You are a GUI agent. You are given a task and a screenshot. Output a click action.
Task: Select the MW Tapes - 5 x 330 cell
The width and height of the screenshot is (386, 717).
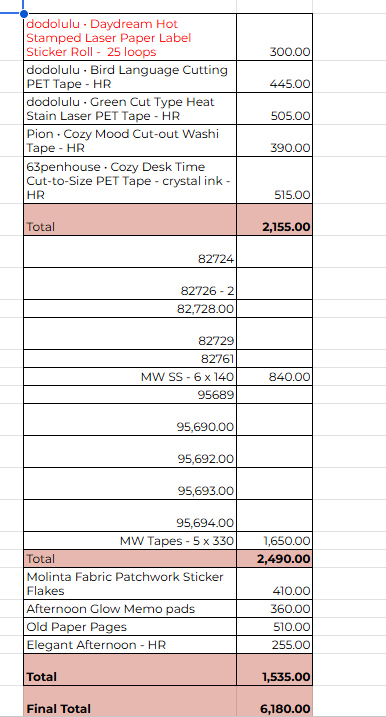point(130,541)
